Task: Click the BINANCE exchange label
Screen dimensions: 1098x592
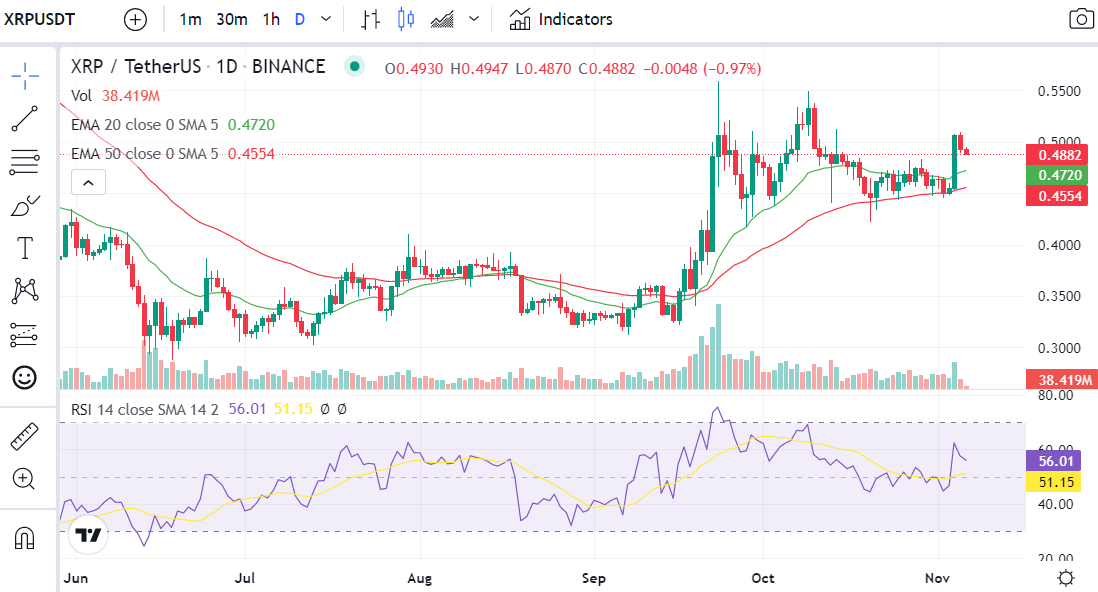Action: pyautogui.click(x=289, y=67)
